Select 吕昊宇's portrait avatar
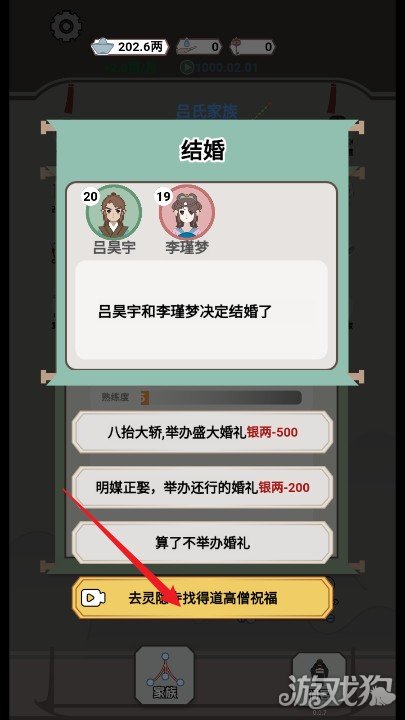 [114, 212]
